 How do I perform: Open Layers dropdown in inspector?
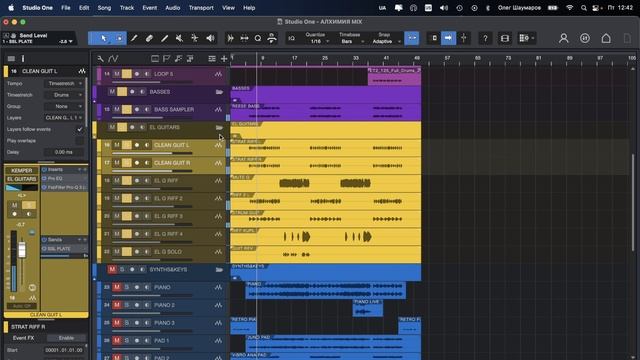point(64,118)
